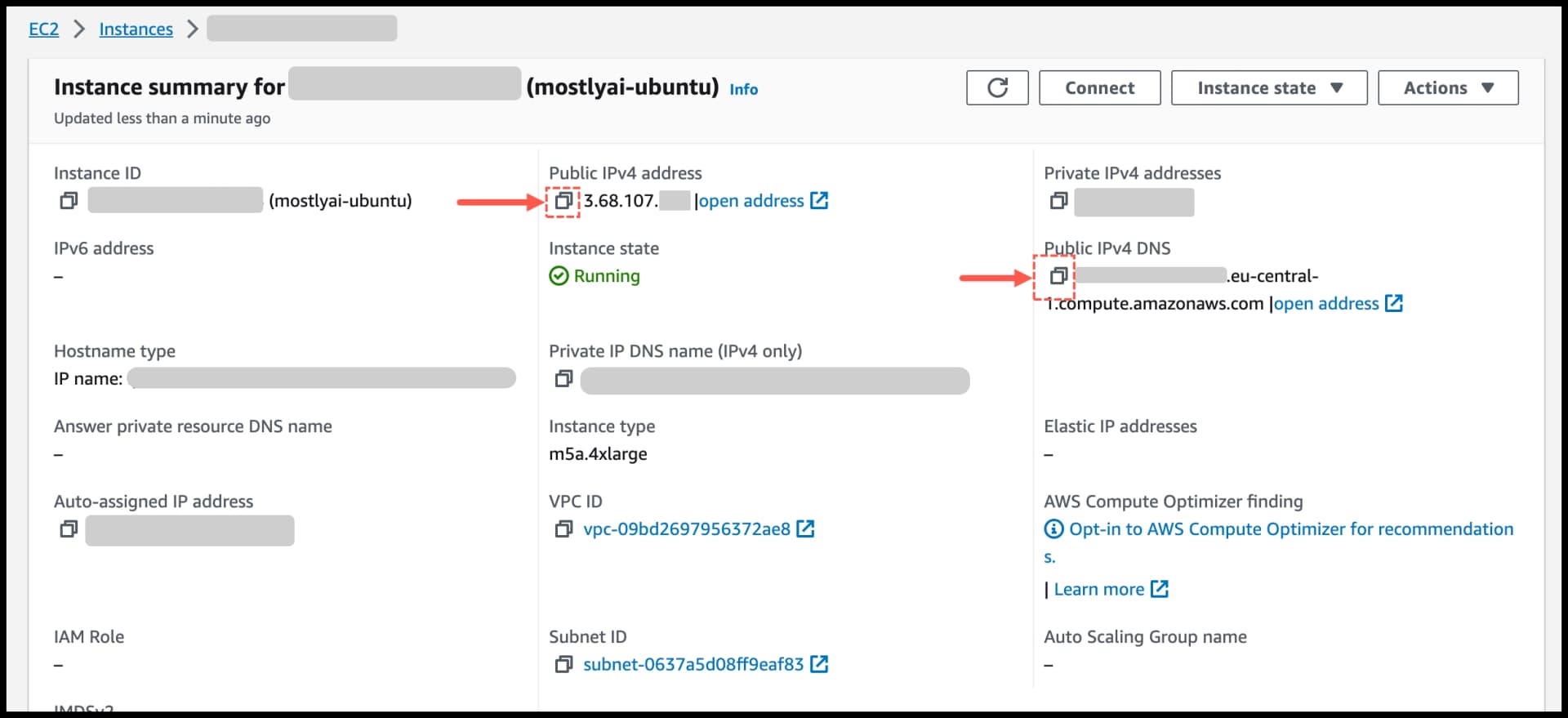The height and width of the screenshot is (718, 1568).
Task: Open the Actions dropdown
Action: click(x=1447, y=87)
